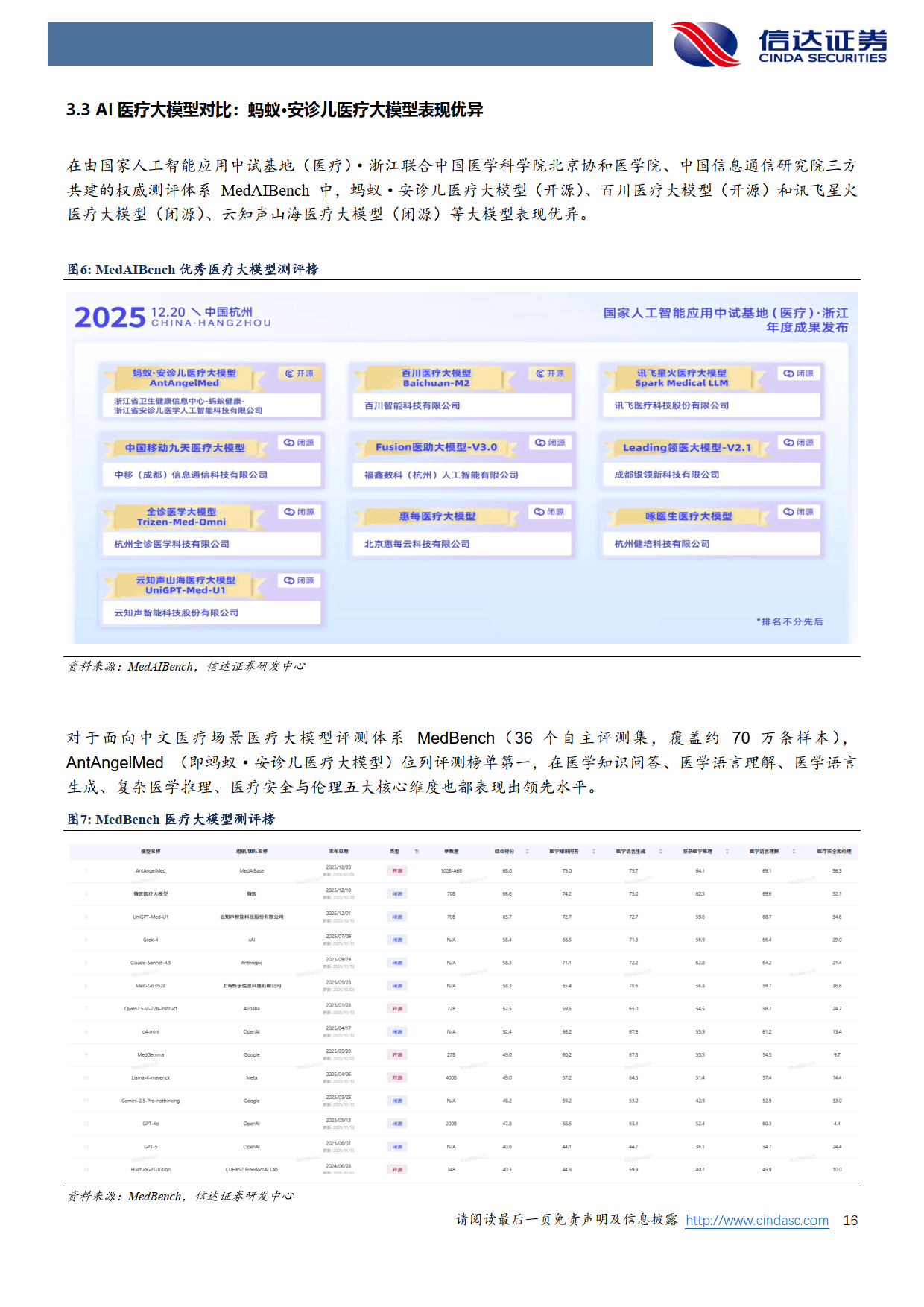Screen dimensions: 924x1307
Task: Click 成都银领新科技有限公司 text
Action: coord(667,475)
